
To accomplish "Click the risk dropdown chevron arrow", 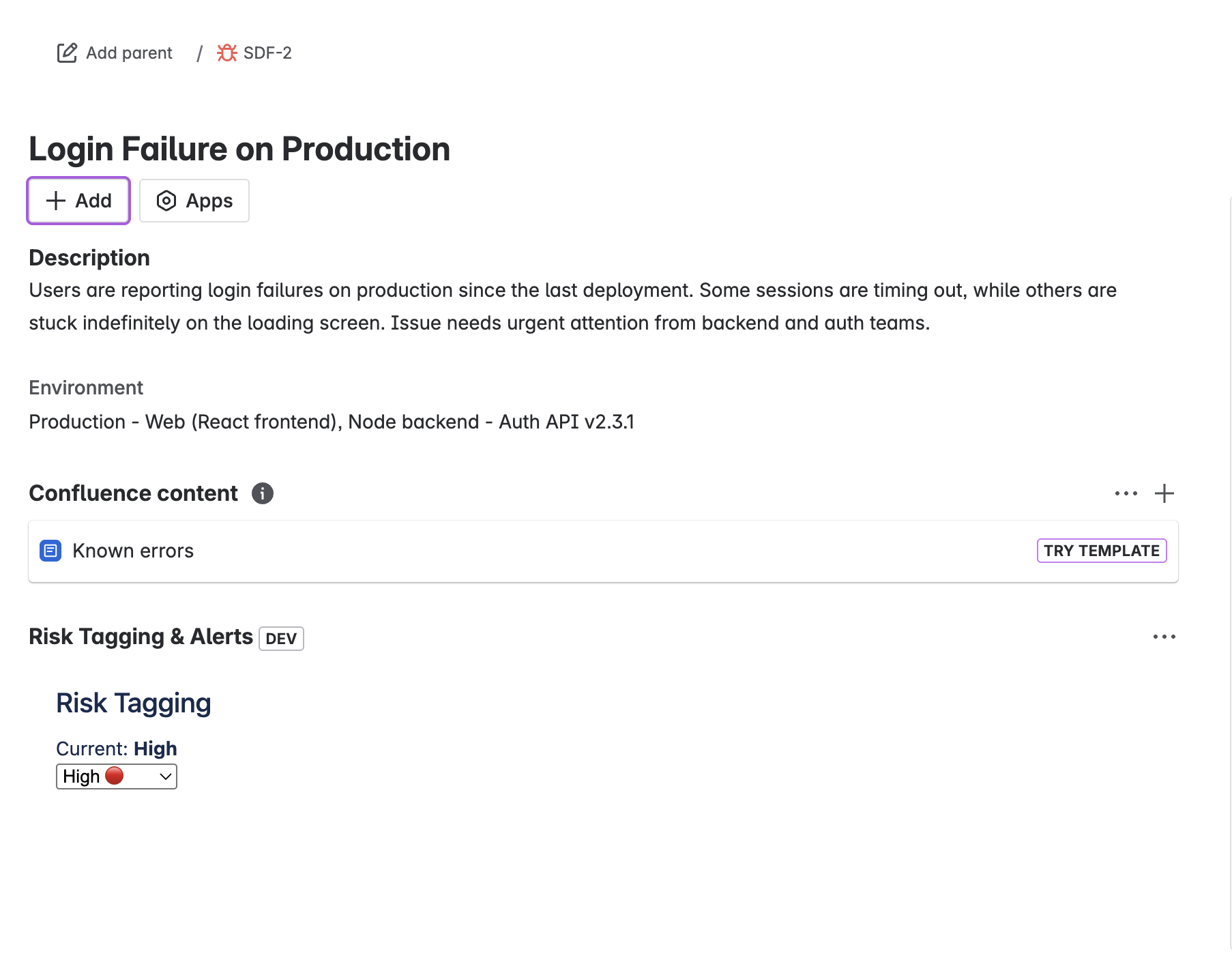I will 165,776.
